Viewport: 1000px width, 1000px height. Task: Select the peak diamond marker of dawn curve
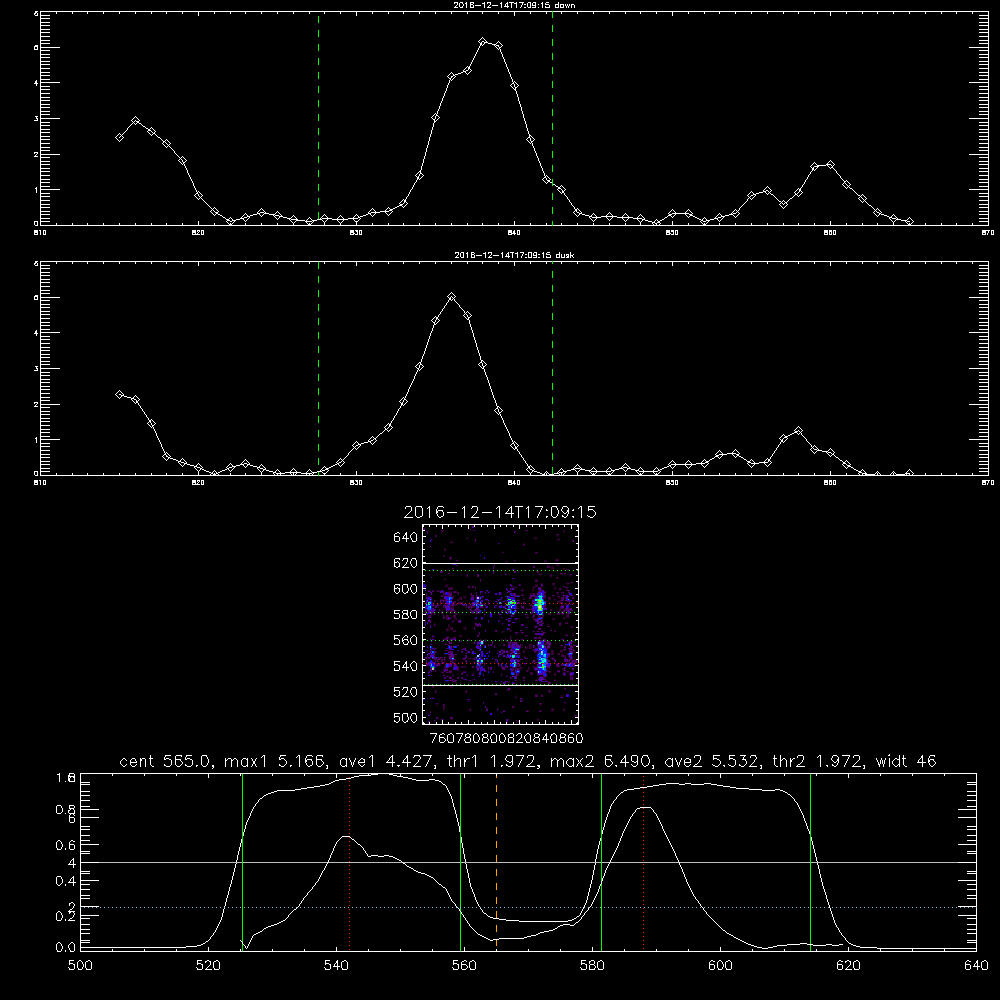click(483, 42)
